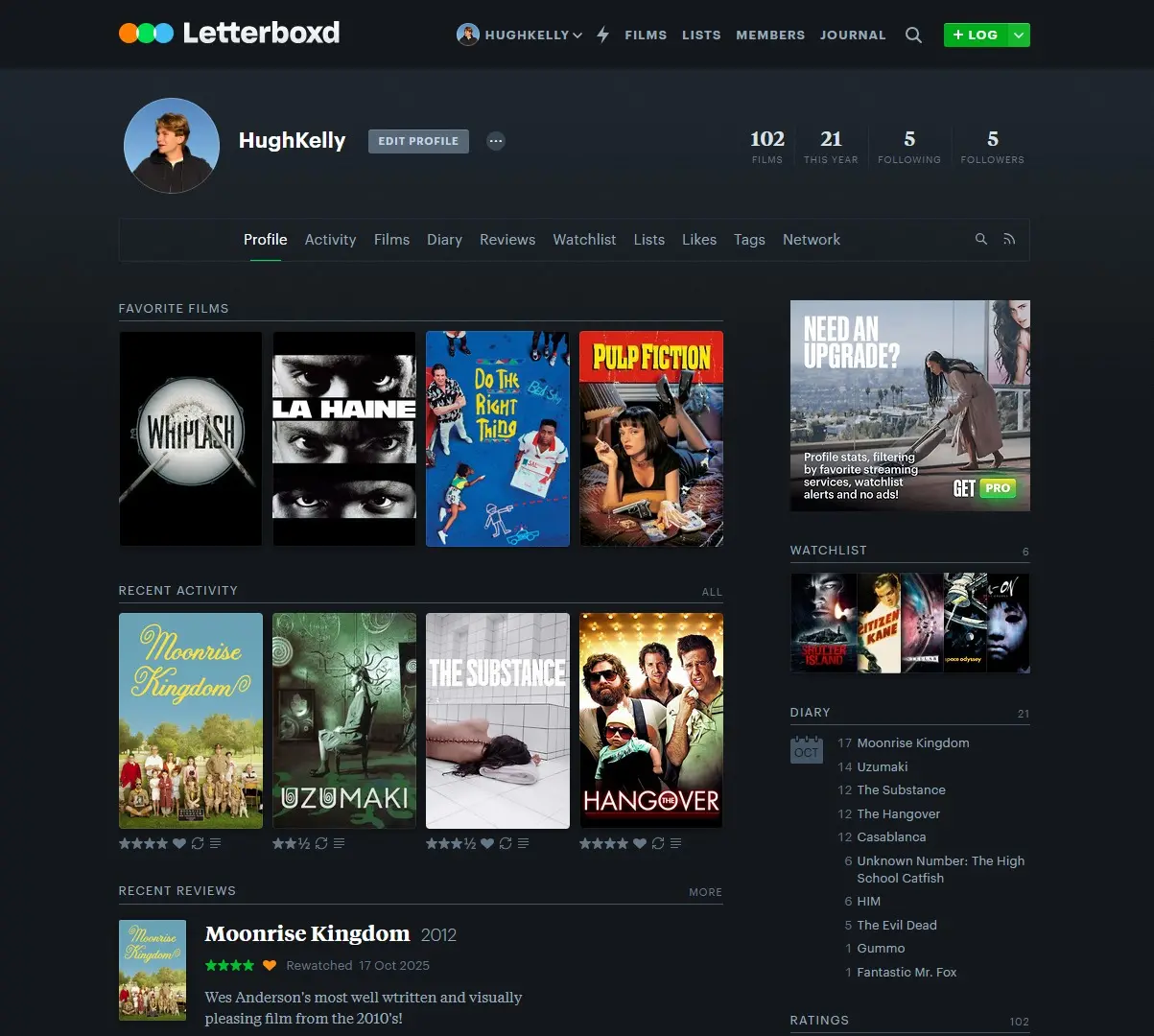Click the HughKelly avatar in the navigation bar
The image size is (1154, 1036).
point(467,35)
